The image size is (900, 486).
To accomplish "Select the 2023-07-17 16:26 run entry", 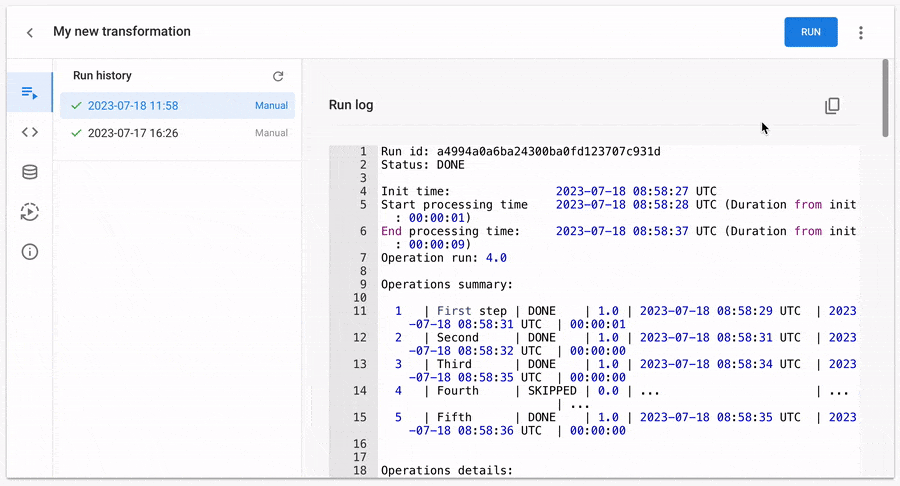I will (177, 133).
